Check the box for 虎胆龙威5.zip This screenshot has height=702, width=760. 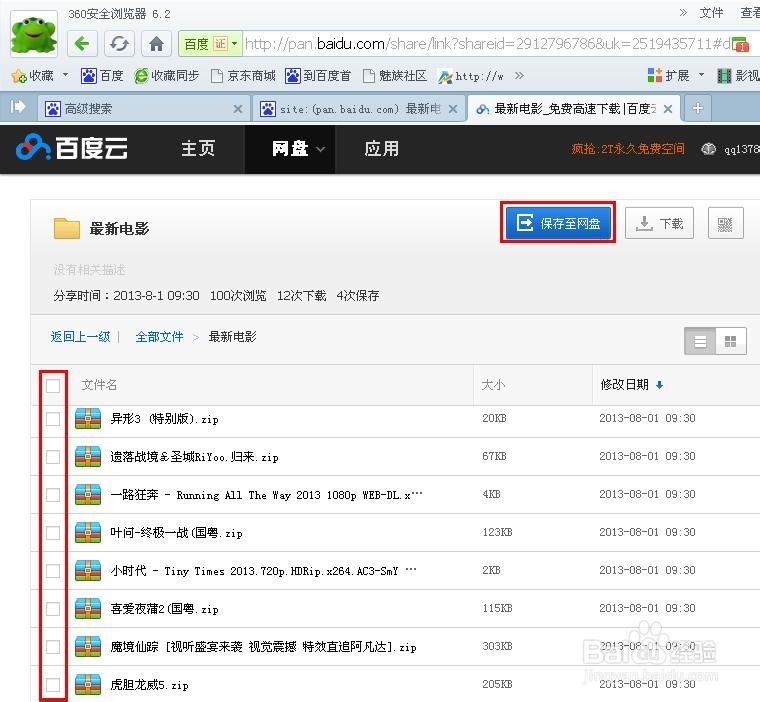[x=53, y=685]
